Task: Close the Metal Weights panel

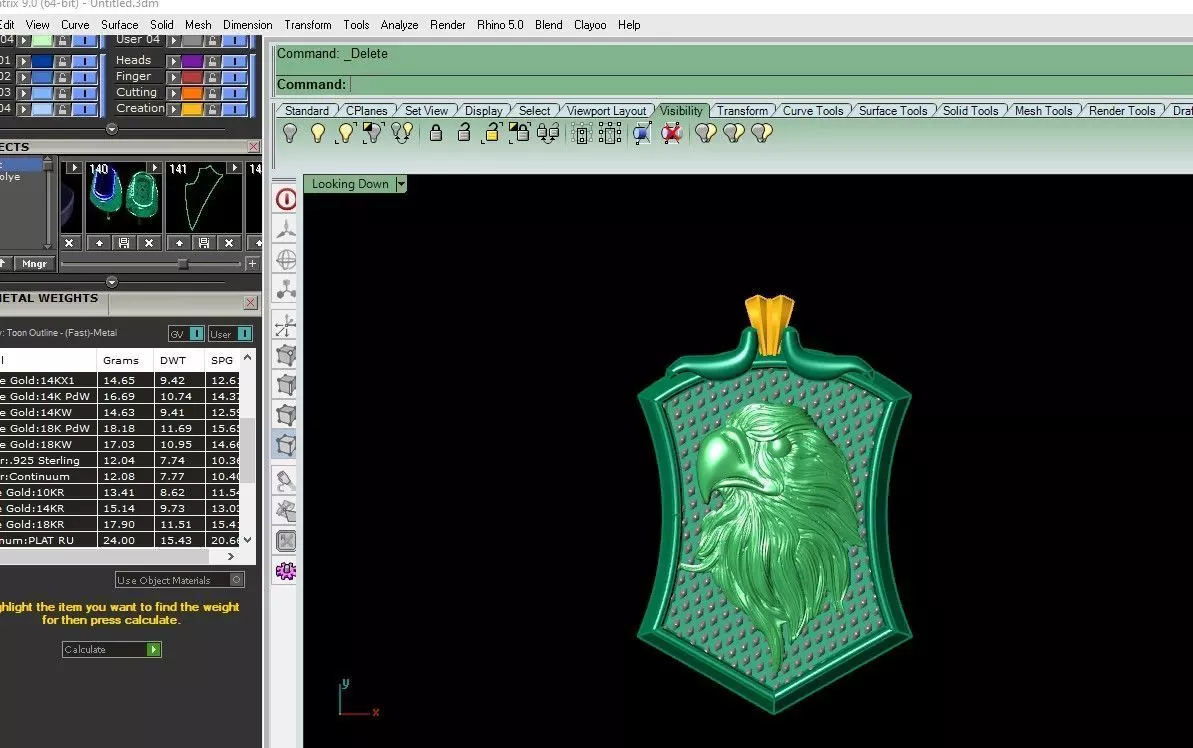Action: [x=250, y=303]
